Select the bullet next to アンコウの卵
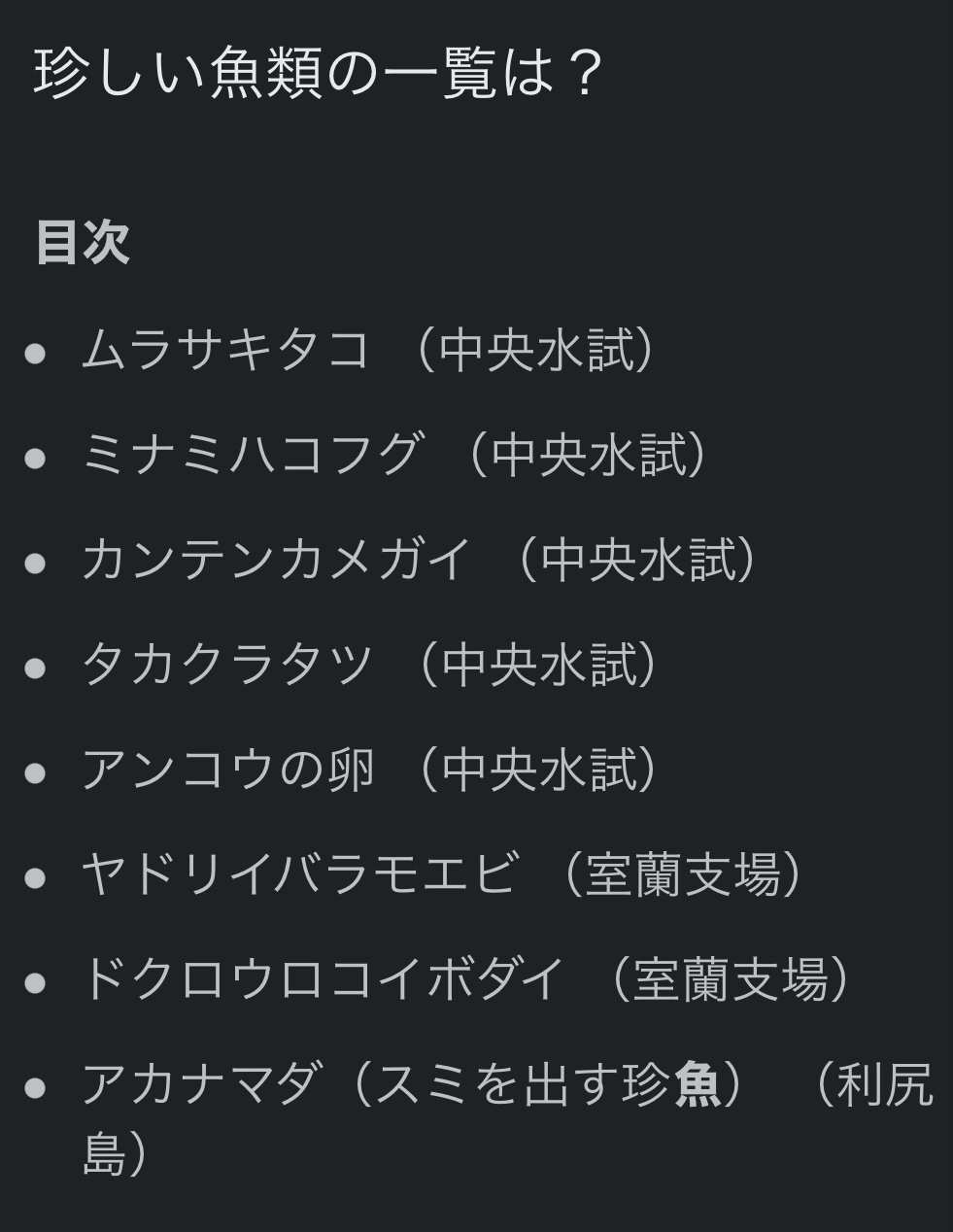953x1232 pixels. click(x=36, y=771)
